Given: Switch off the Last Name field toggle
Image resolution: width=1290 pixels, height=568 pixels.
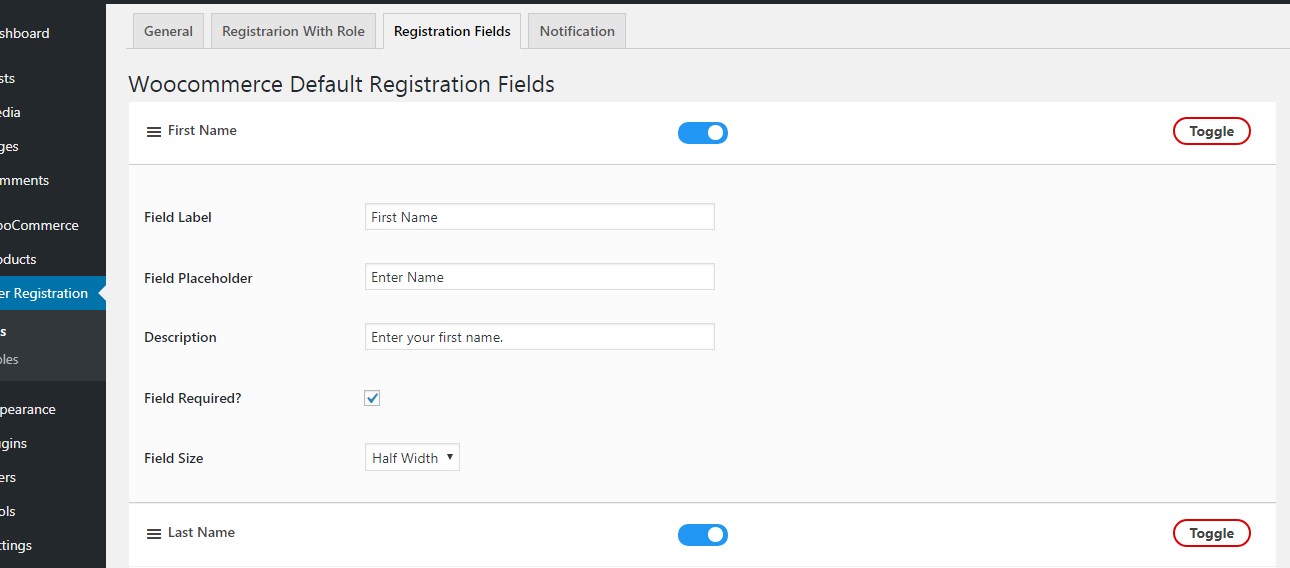Looking at the screenshot, I should (x=703, y=535).
